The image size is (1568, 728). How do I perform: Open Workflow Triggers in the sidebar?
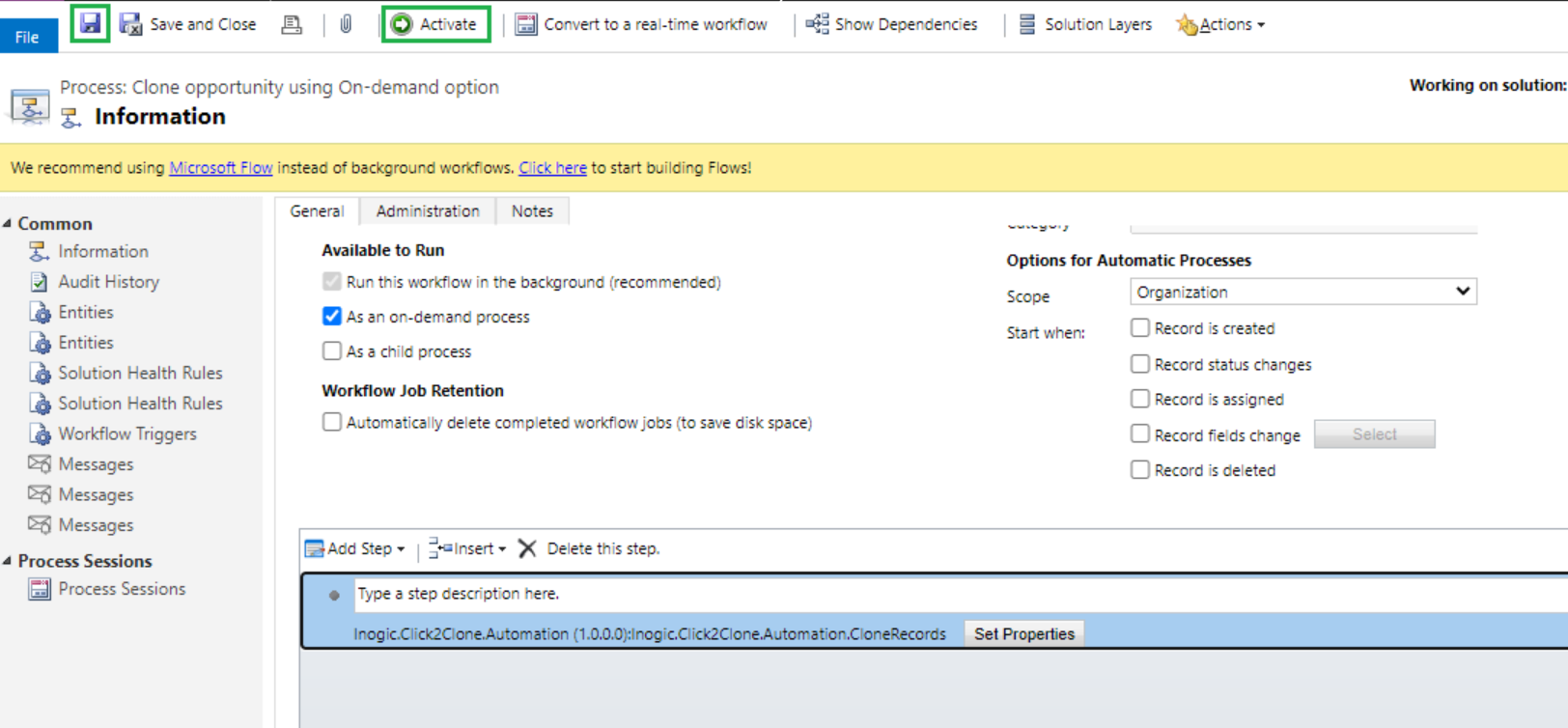coord(126,434)
